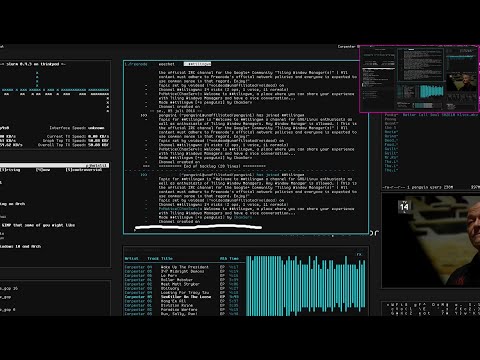480x360 pixels.
Task: Click the file permissions line '-rw-r--r-- 1 penguin users 230M'
Action: tap(418, 187)
